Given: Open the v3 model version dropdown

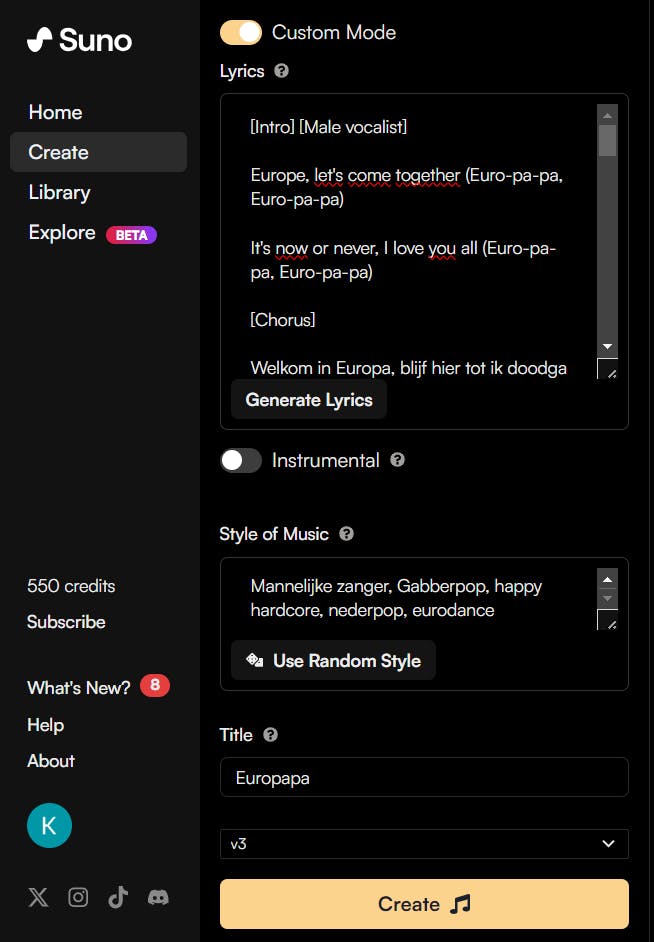Looking at the screenshot, I should pyautogui.click(x=424, y=843).
